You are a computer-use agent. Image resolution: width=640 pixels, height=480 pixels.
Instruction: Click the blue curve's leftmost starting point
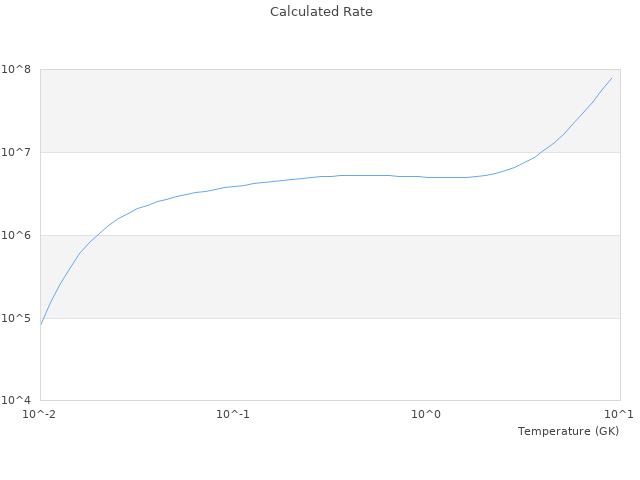point(41,325)
